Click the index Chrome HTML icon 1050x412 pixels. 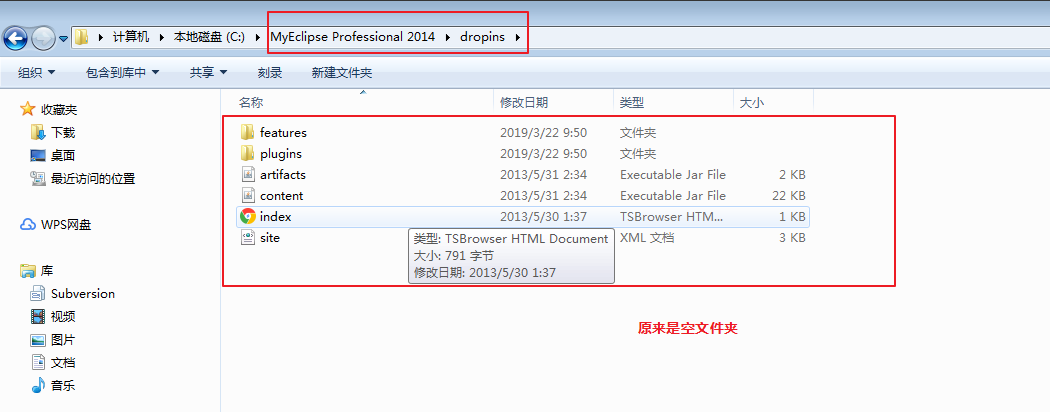[248, 216]
